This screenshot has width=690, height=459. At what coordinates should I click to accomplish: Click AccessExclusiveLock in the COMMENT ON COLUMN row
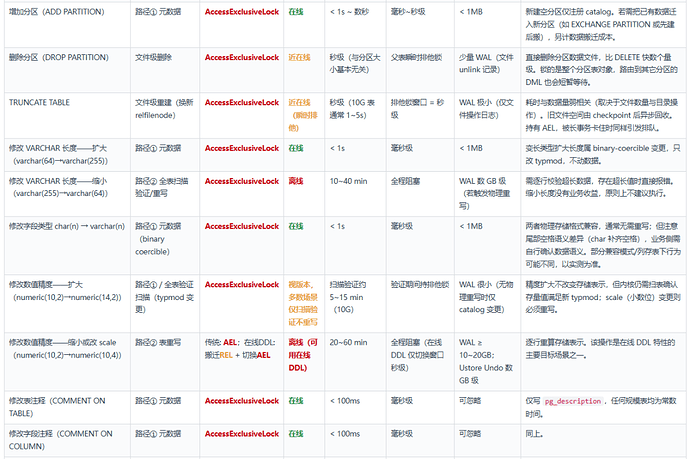pos(242,434)
